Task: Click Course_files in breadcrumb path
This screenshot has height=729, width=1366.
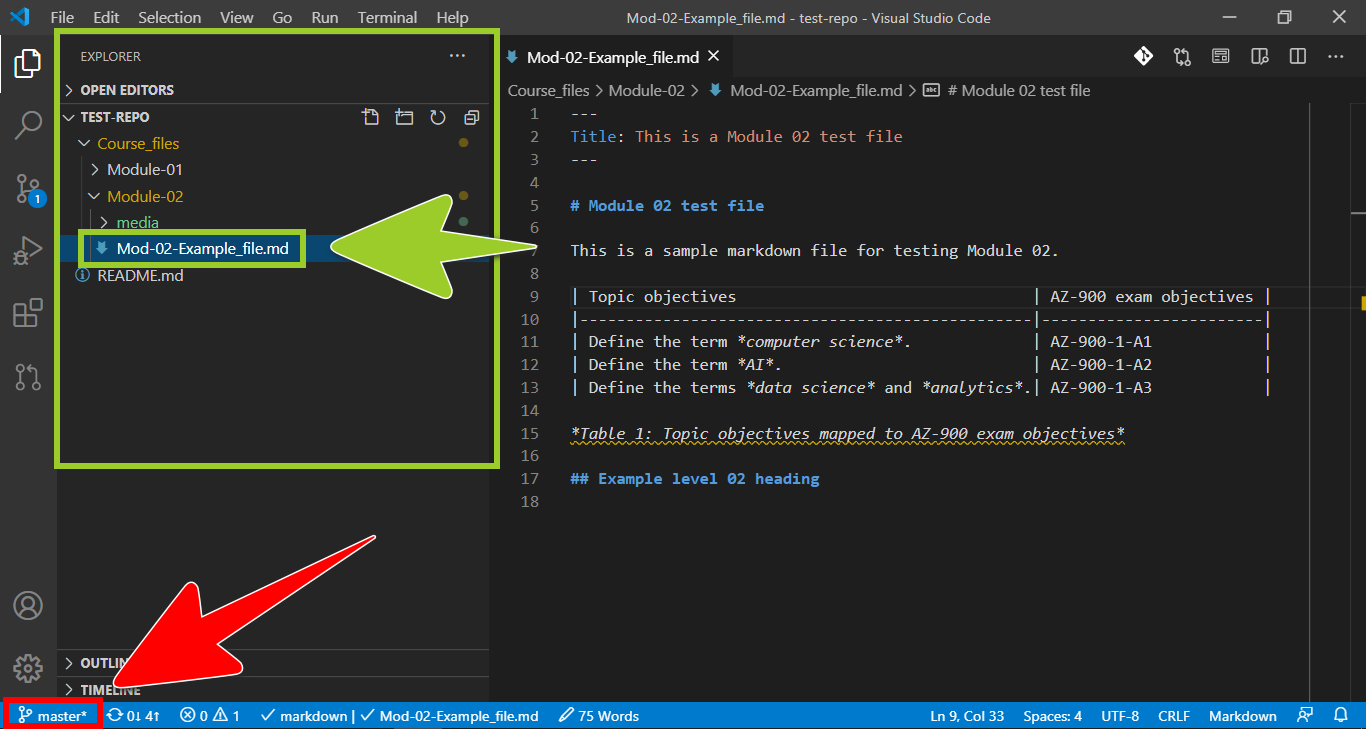Action: (x=549, y=90)
